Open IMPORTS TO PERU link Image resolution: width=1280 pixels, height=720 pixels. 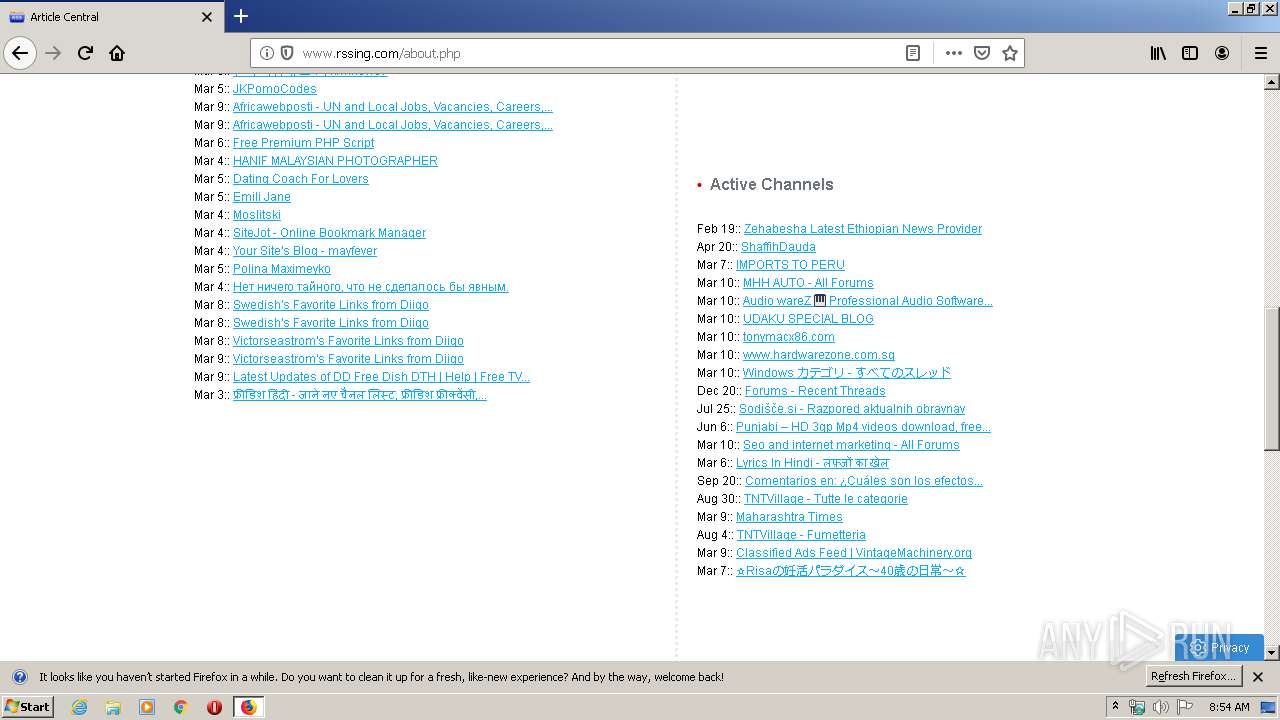click(x=790, y=265)
